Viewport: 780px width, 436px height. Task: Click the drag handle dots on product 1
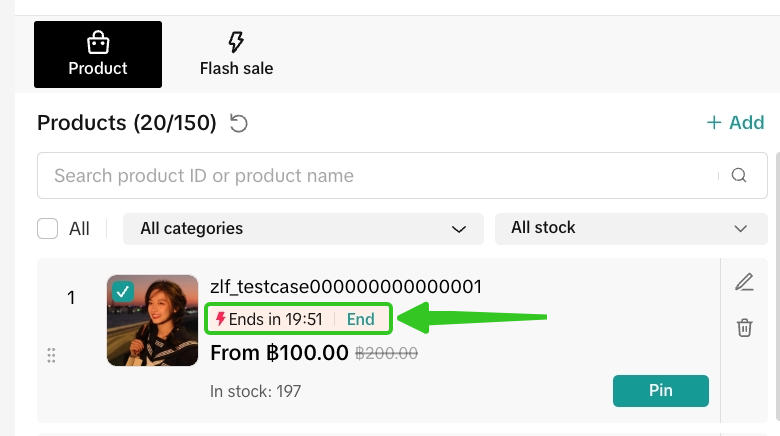(x=52, y=355)
